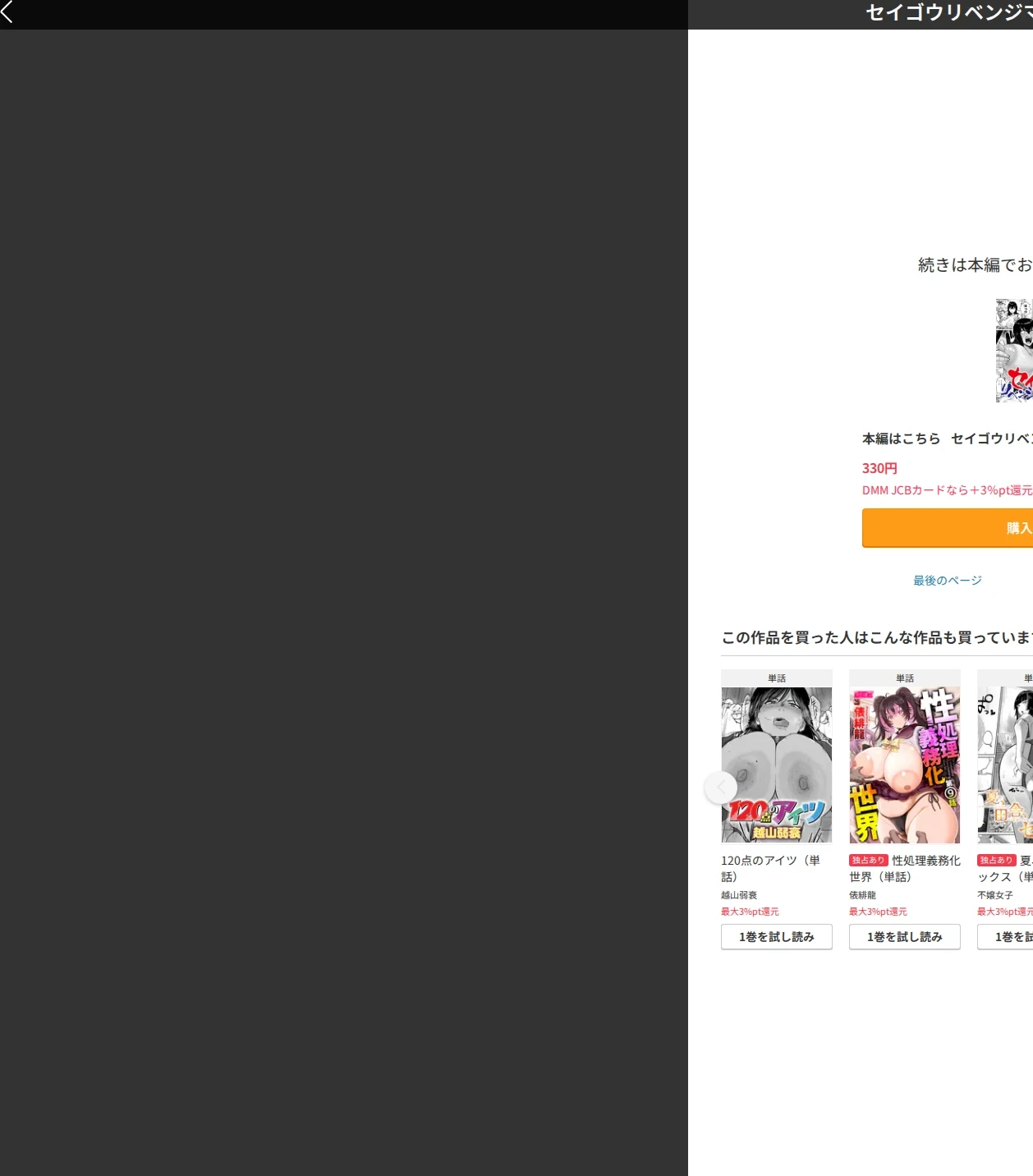Open the 120点のアイツ cover image
The height and width of the screenshot is (1176, 1033).
(777, 765)
